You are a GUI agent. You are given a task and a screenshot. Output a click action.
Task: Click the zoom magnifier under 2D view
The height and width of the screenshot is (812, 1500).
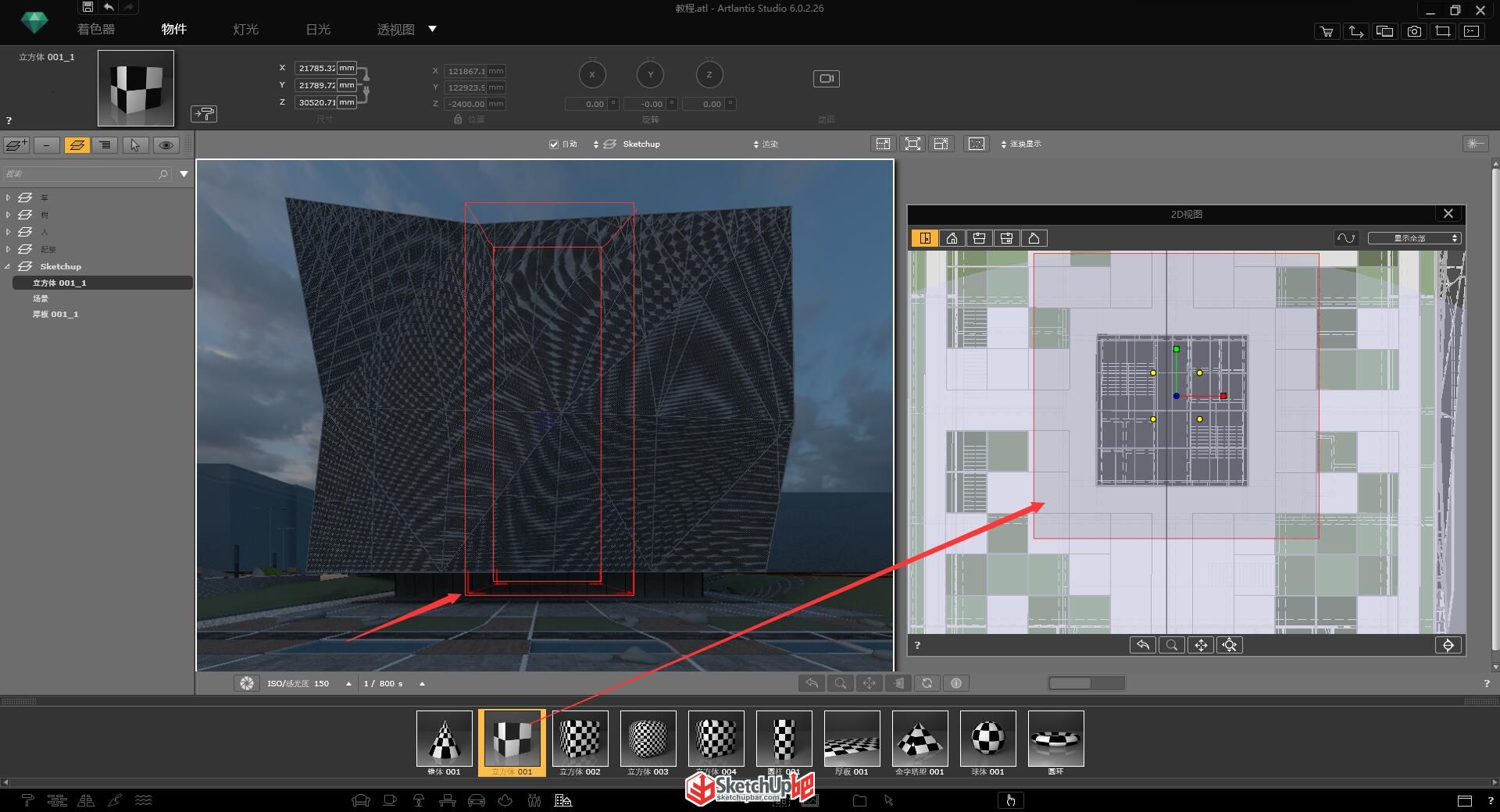tap(1171, 645)
